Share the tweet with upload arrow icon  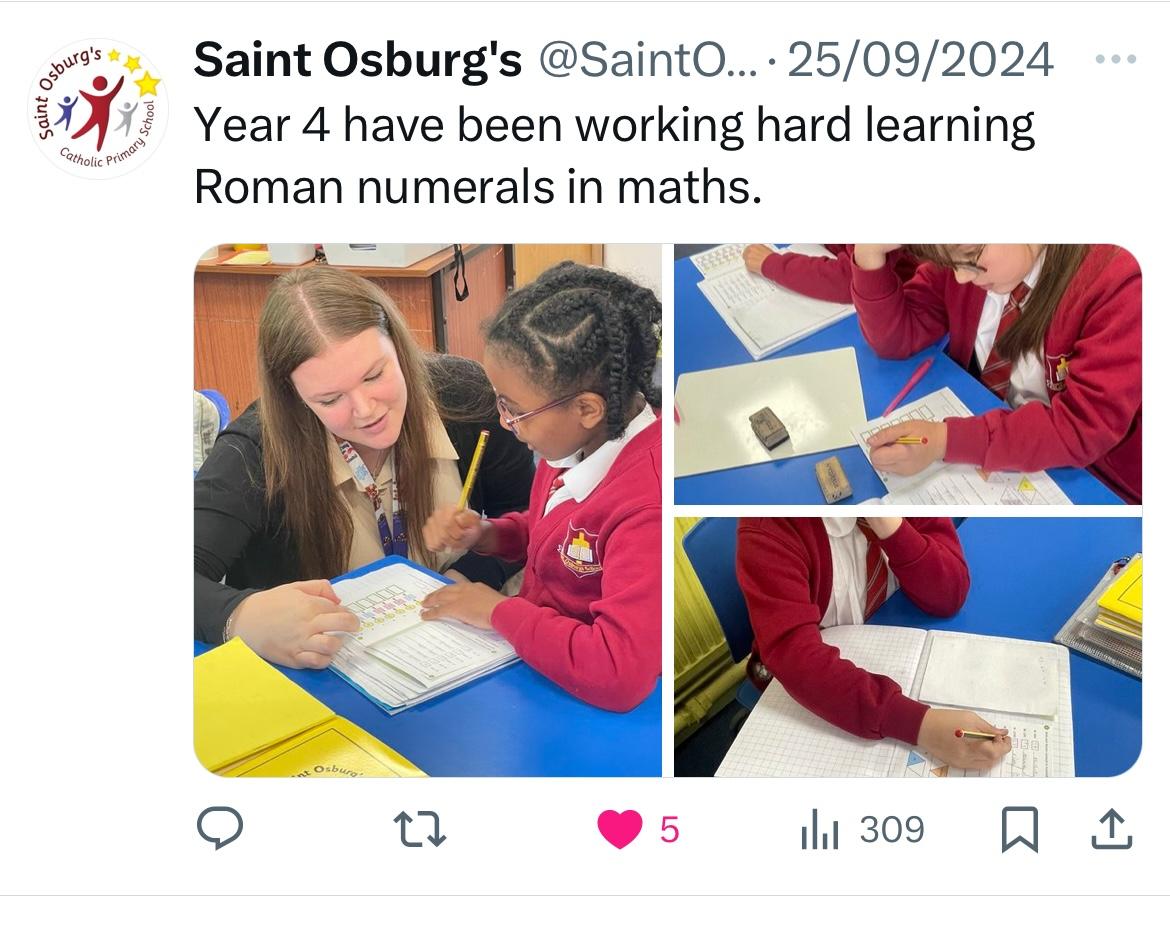pyautogui.click(x=1112, y=828)
